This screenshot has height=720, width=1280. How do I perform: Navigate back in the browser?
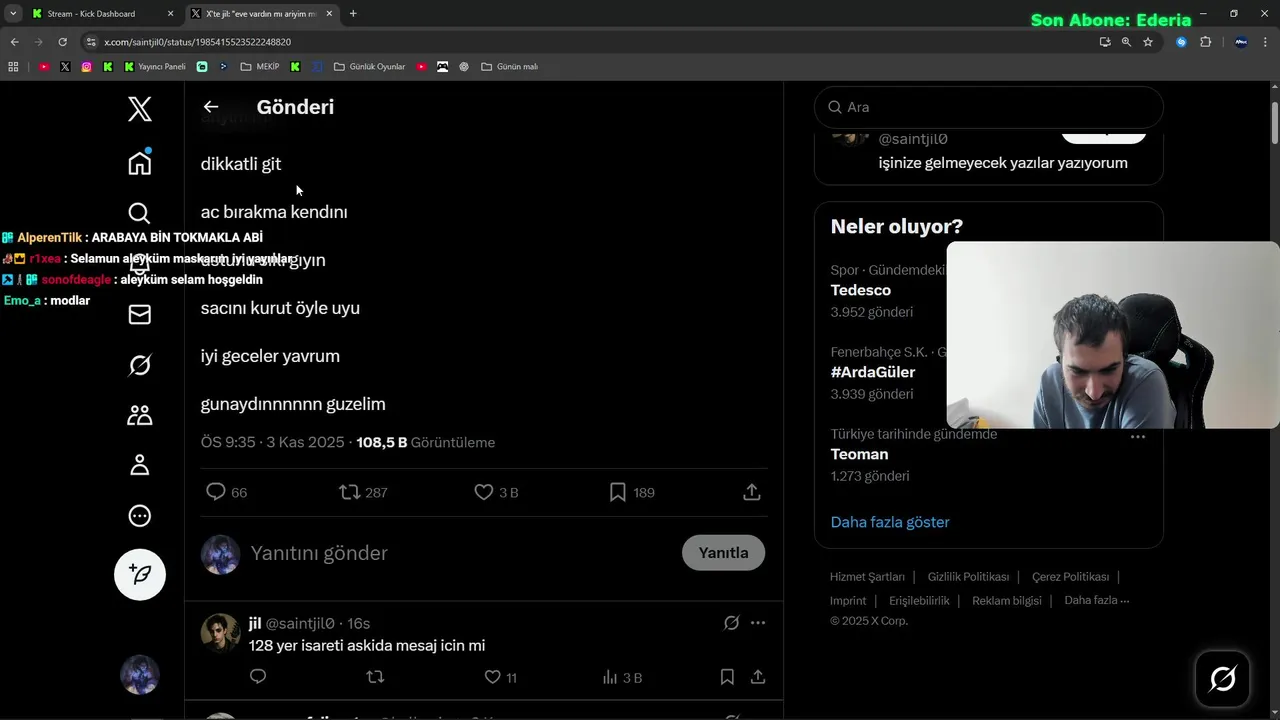14,42
